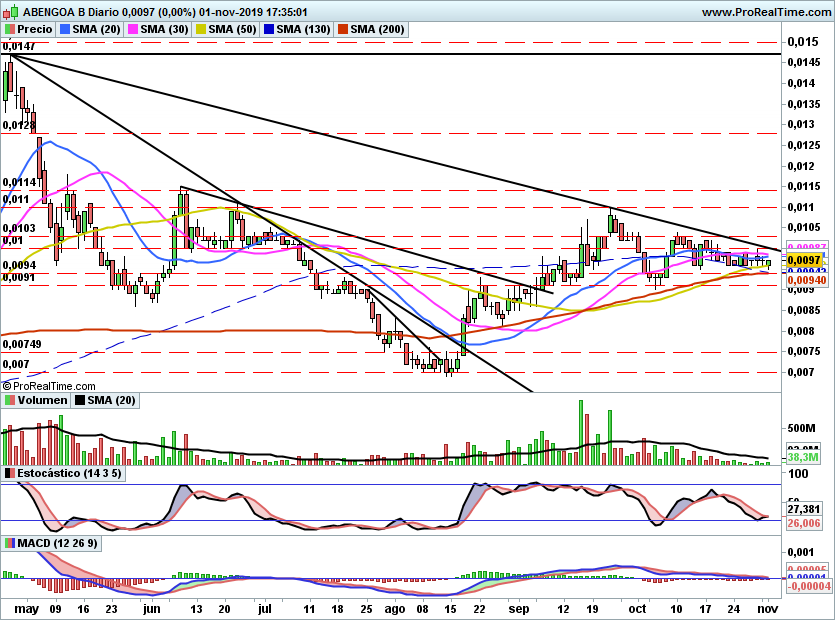
Task: Click the red SMA (200) color swatch
Action: click(343, 29)
